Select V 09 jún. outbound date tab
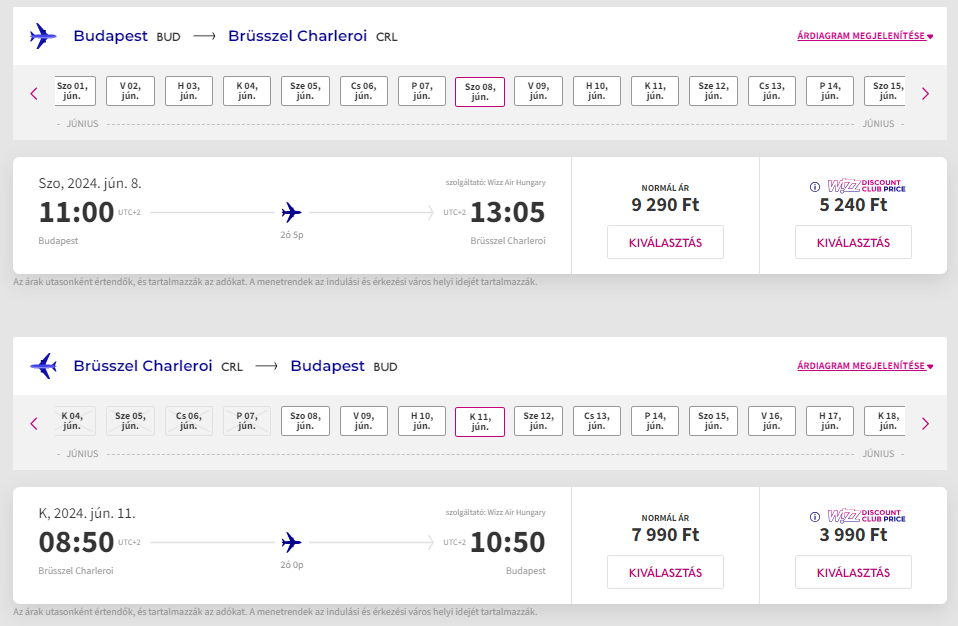The width and height of the screenshot is (958, 626). tap(538, 91)
